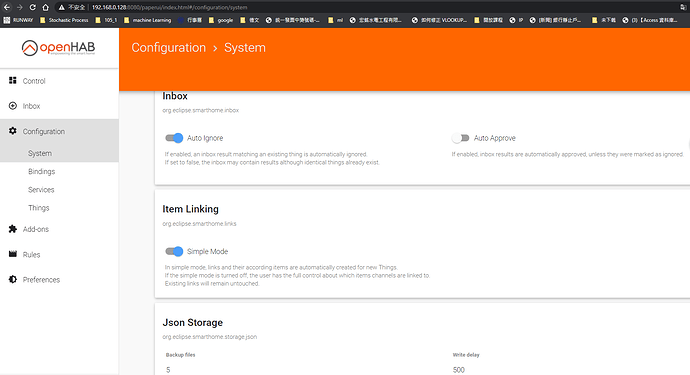
Task: Click the Control grid icon in sidebar
Action: tap(13, 81)
